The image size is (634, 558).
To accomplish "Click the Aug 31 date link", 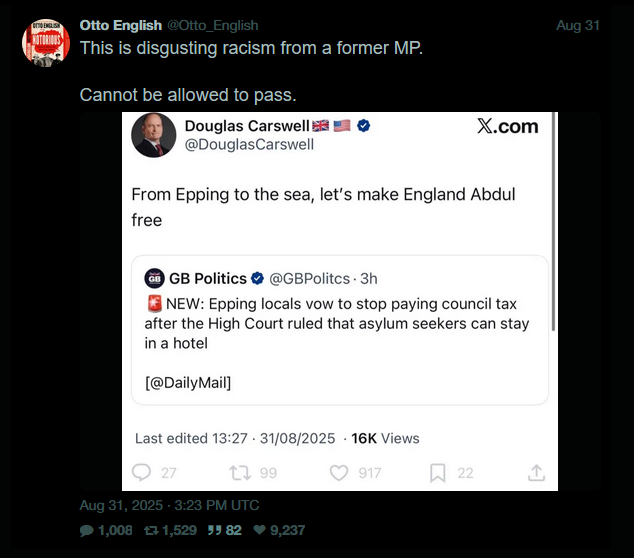I will tap(577, 25).
